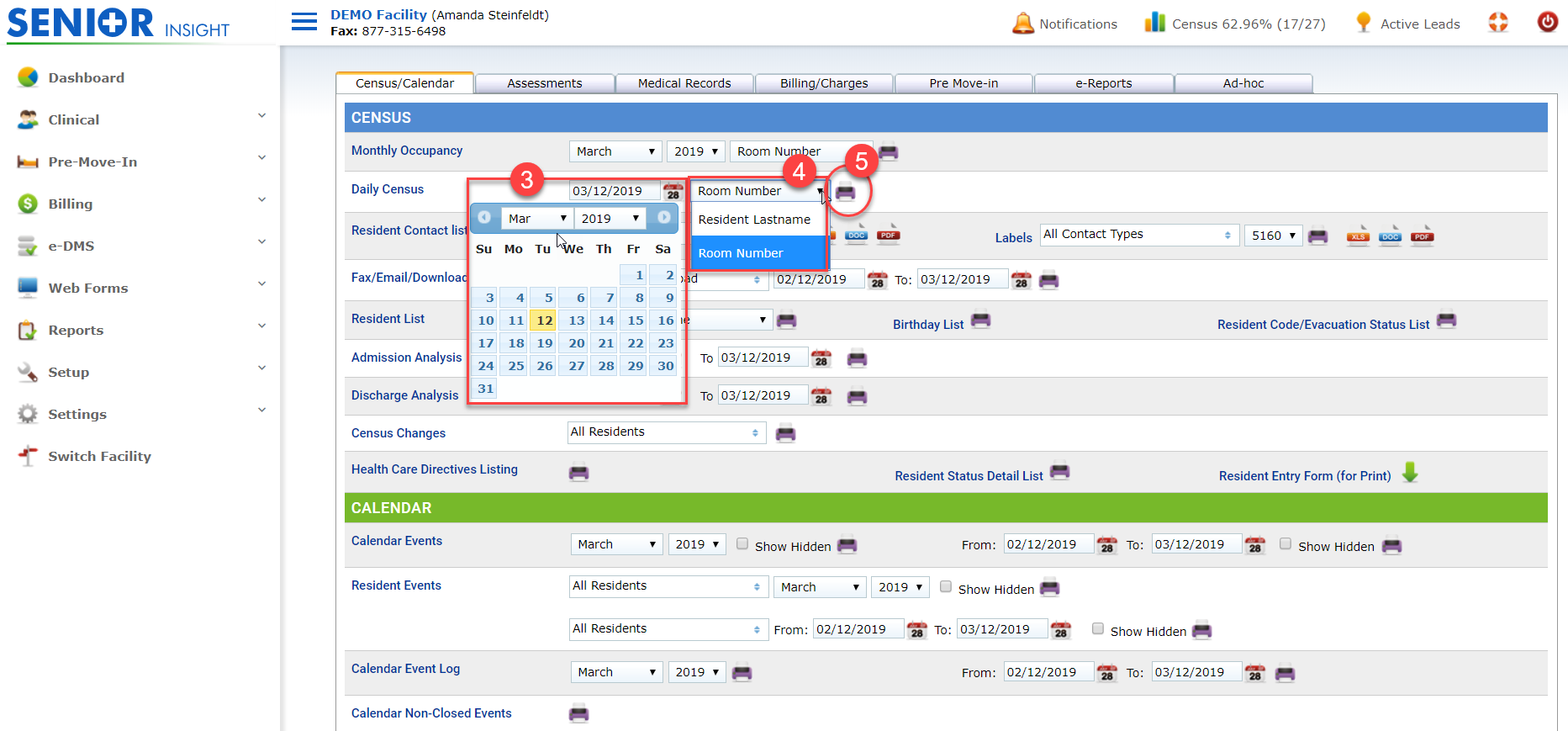
Task: Open All Contact Types dropdown
Action: click(x=1138, y=235)
